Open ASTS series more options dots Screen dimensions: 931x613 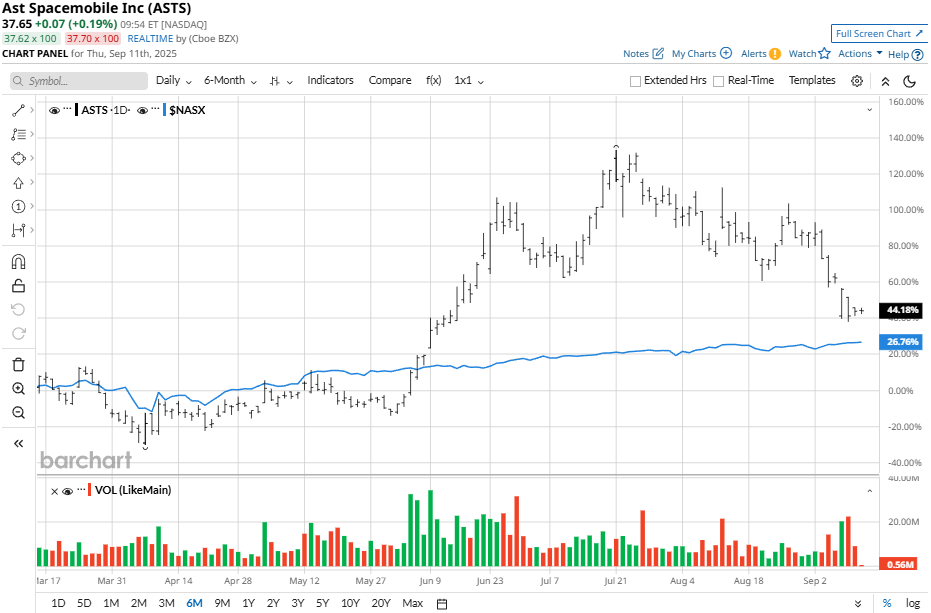[68, 109]
